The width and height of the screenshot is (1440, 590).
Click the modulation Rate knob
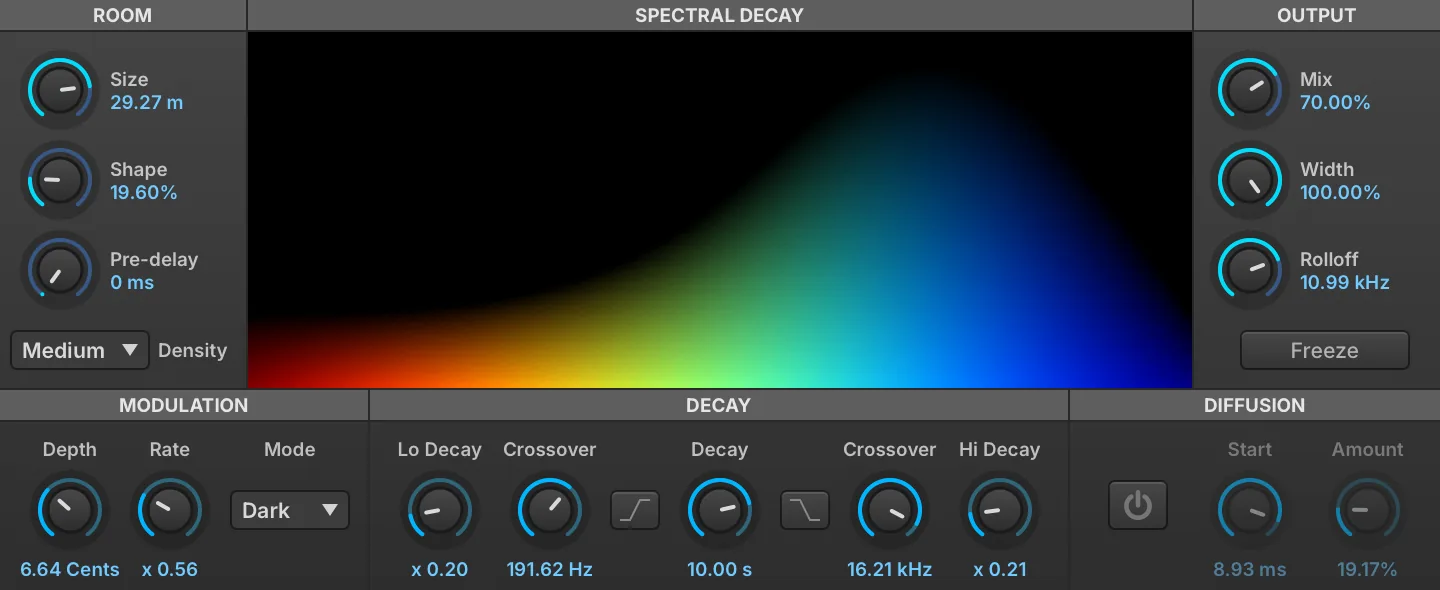169,509
